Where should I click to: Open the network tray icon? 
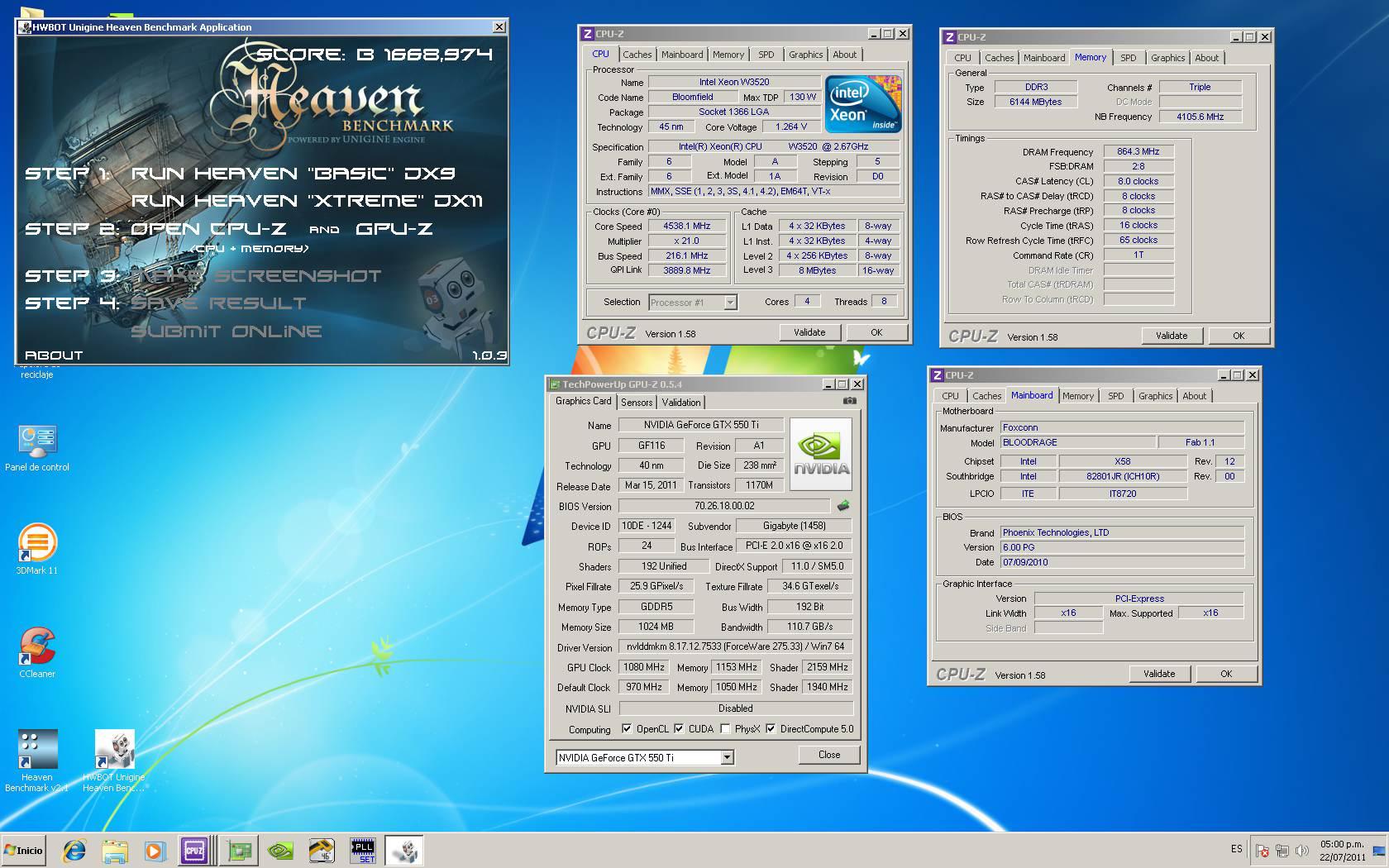pyautogui.click(x=1282, y=850)
